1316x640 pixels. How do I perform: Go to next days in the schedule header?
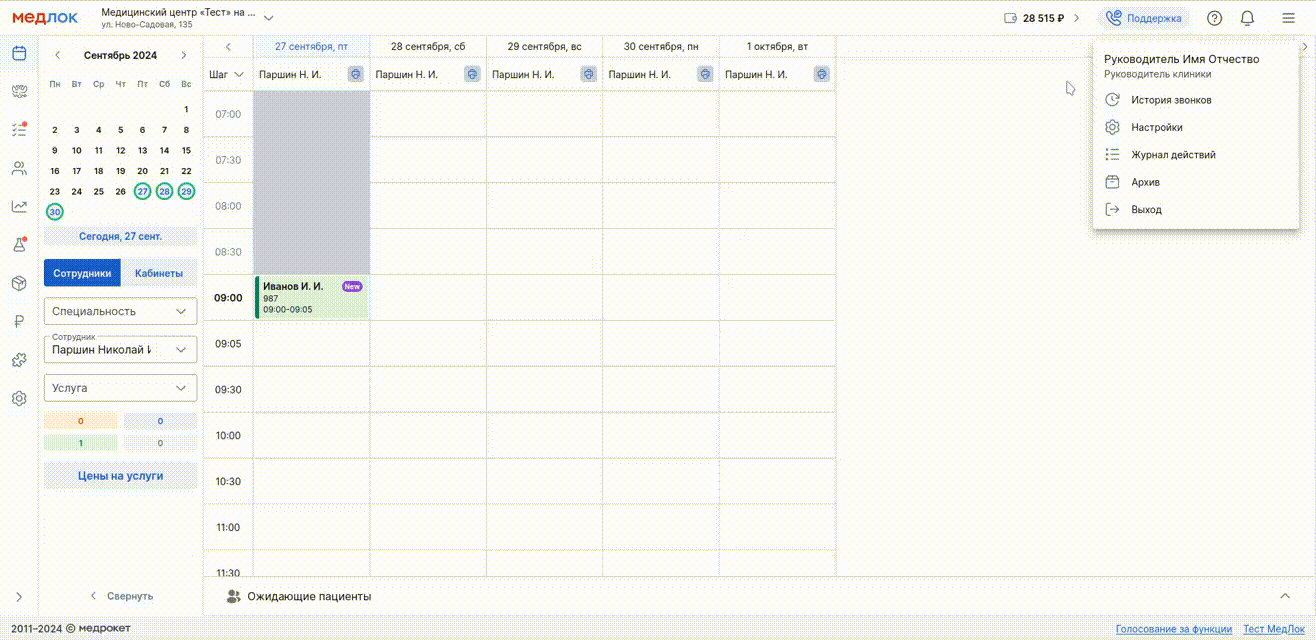click(1304, 47)
